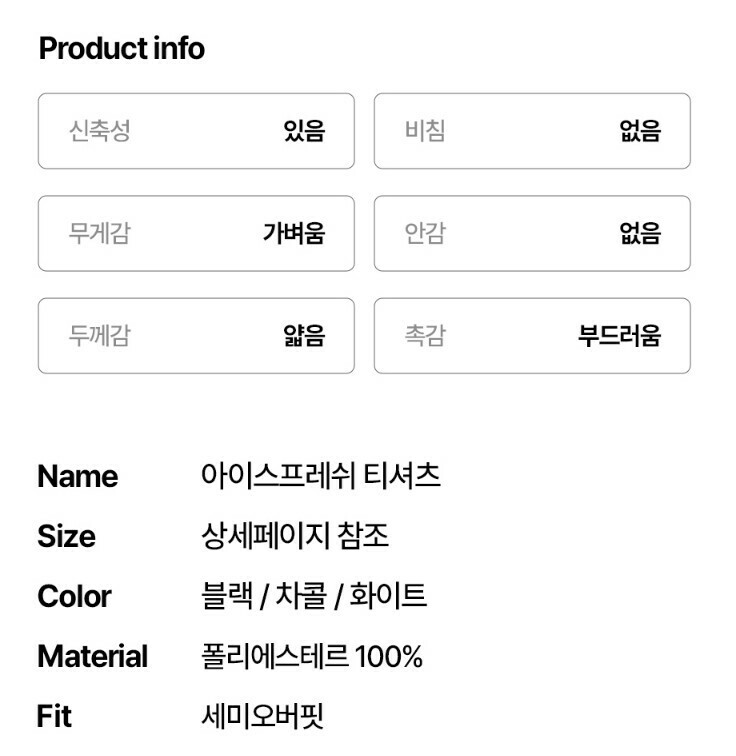Click the Fit label
Viewport: 736px width, 756px height.
(54, 717)
